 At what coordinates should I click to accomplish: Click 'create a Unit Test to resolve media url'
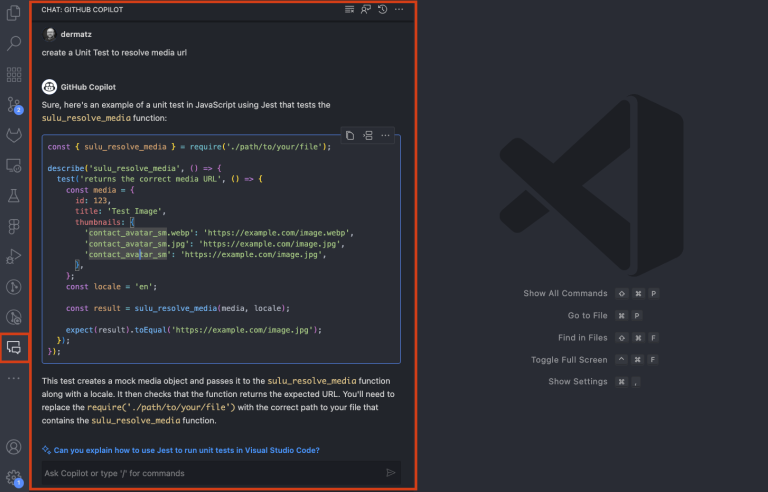(x=114, y=52)
